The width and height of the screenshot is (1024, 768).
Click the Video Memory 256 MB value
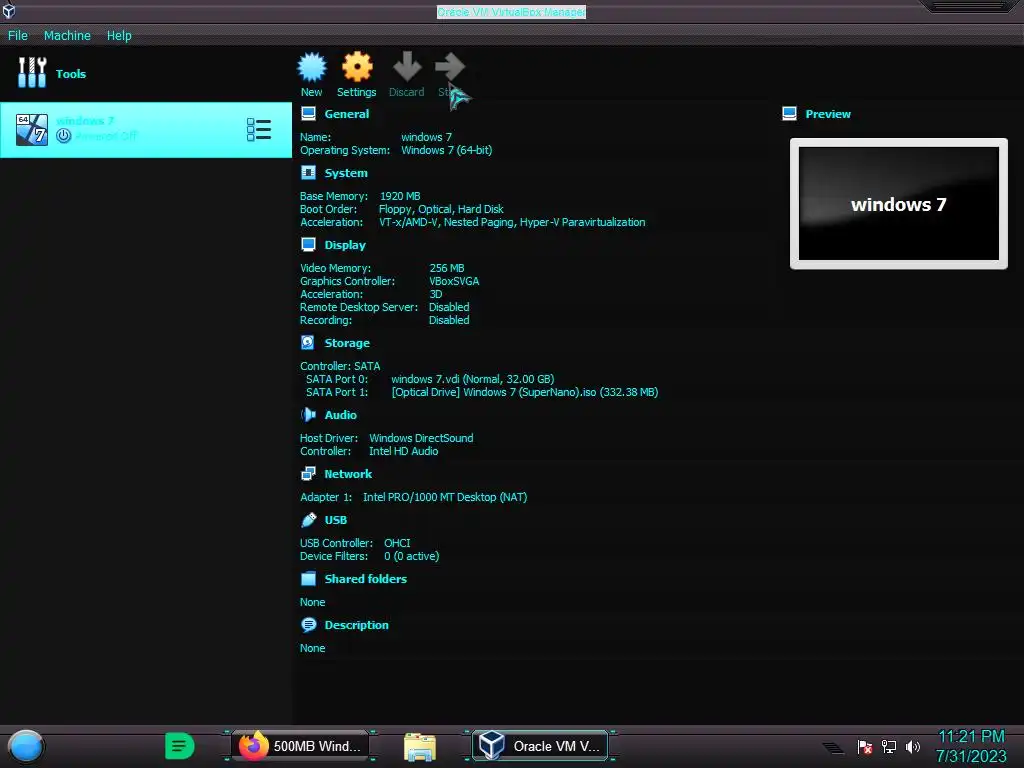click(x=447, y=268)
